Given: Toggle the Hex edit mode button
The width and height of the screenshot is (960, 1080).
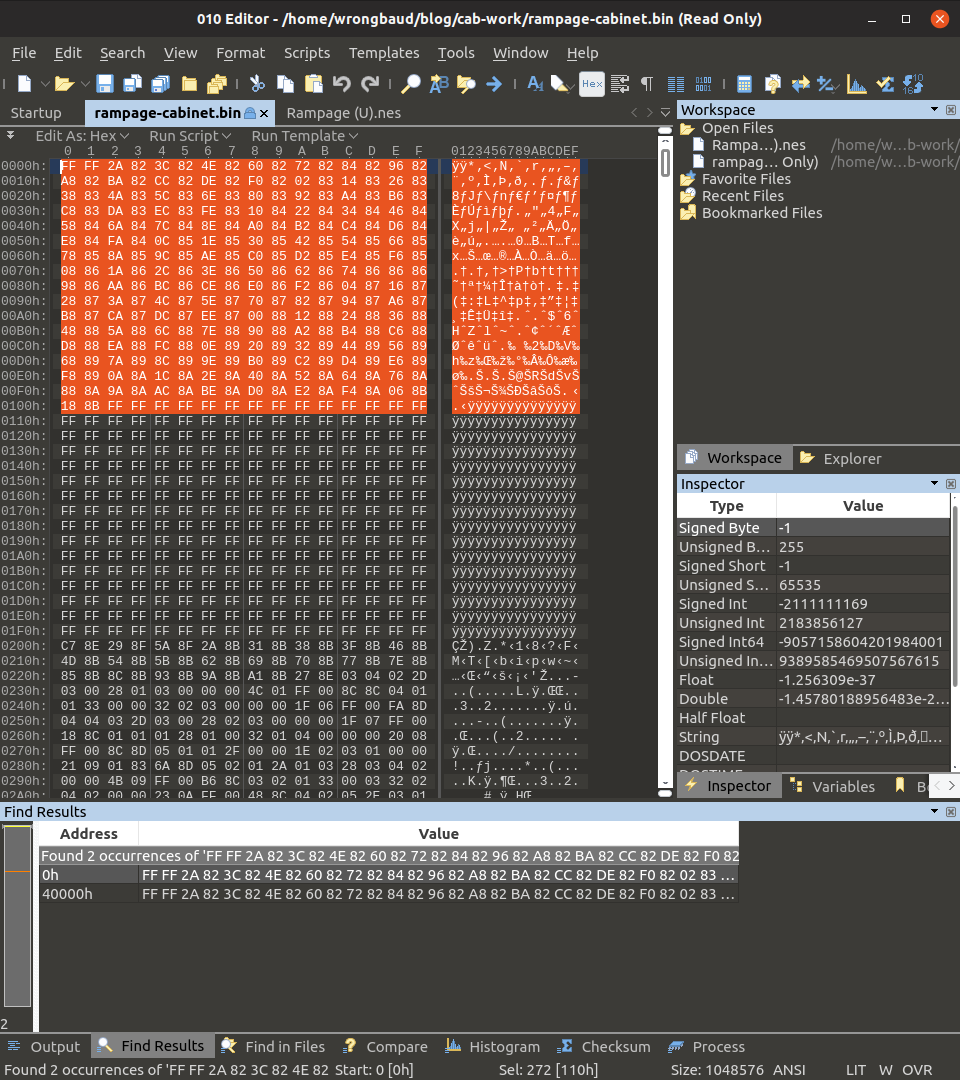Looking at the screenshot, I should point(591,84).
